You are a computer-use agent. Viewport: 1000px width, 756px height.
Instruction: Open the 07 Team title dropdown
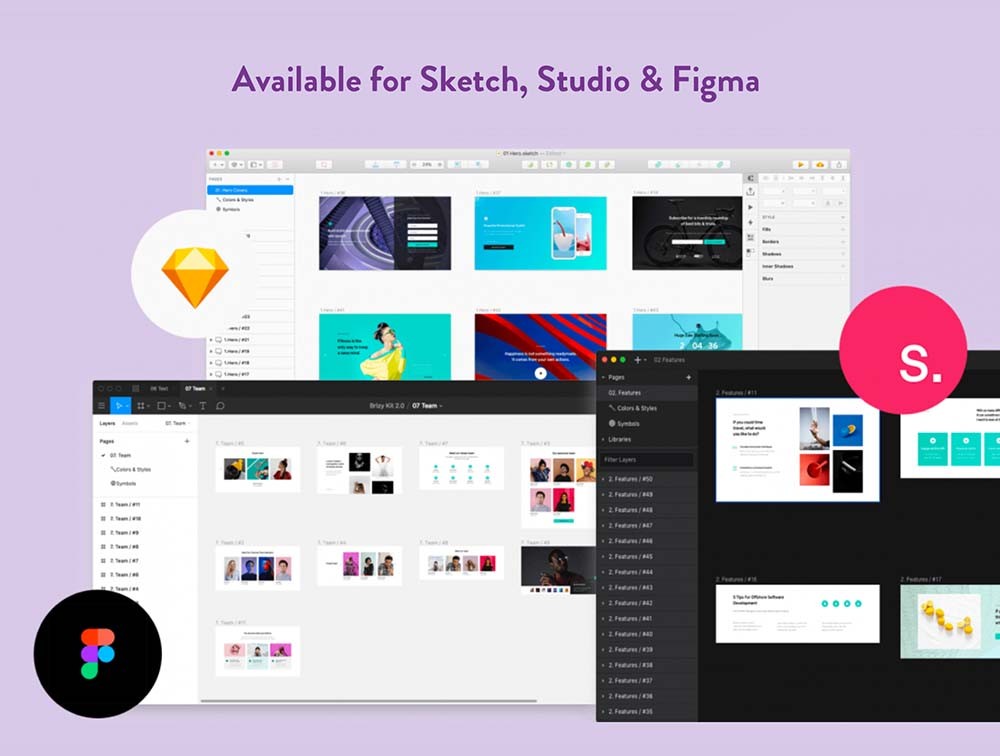pyautogui.click(x=427, y=406)
